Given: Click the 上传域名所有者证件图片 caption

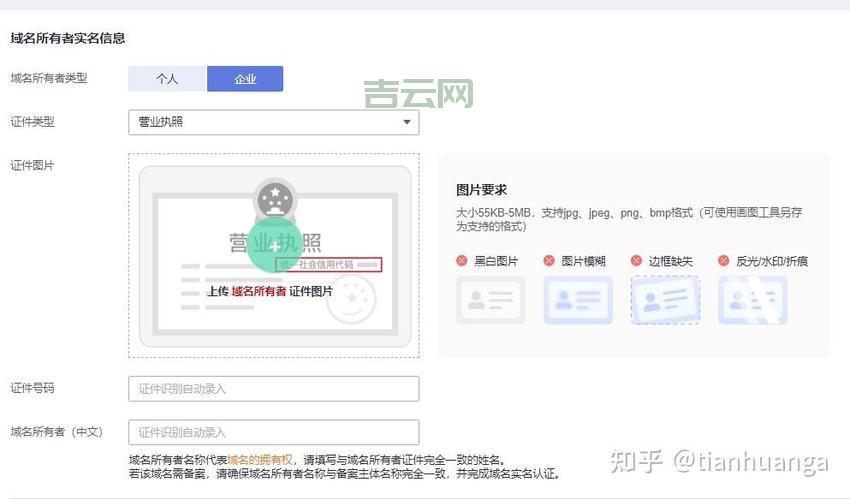Looking at the screenshot, I should (269, 291).
